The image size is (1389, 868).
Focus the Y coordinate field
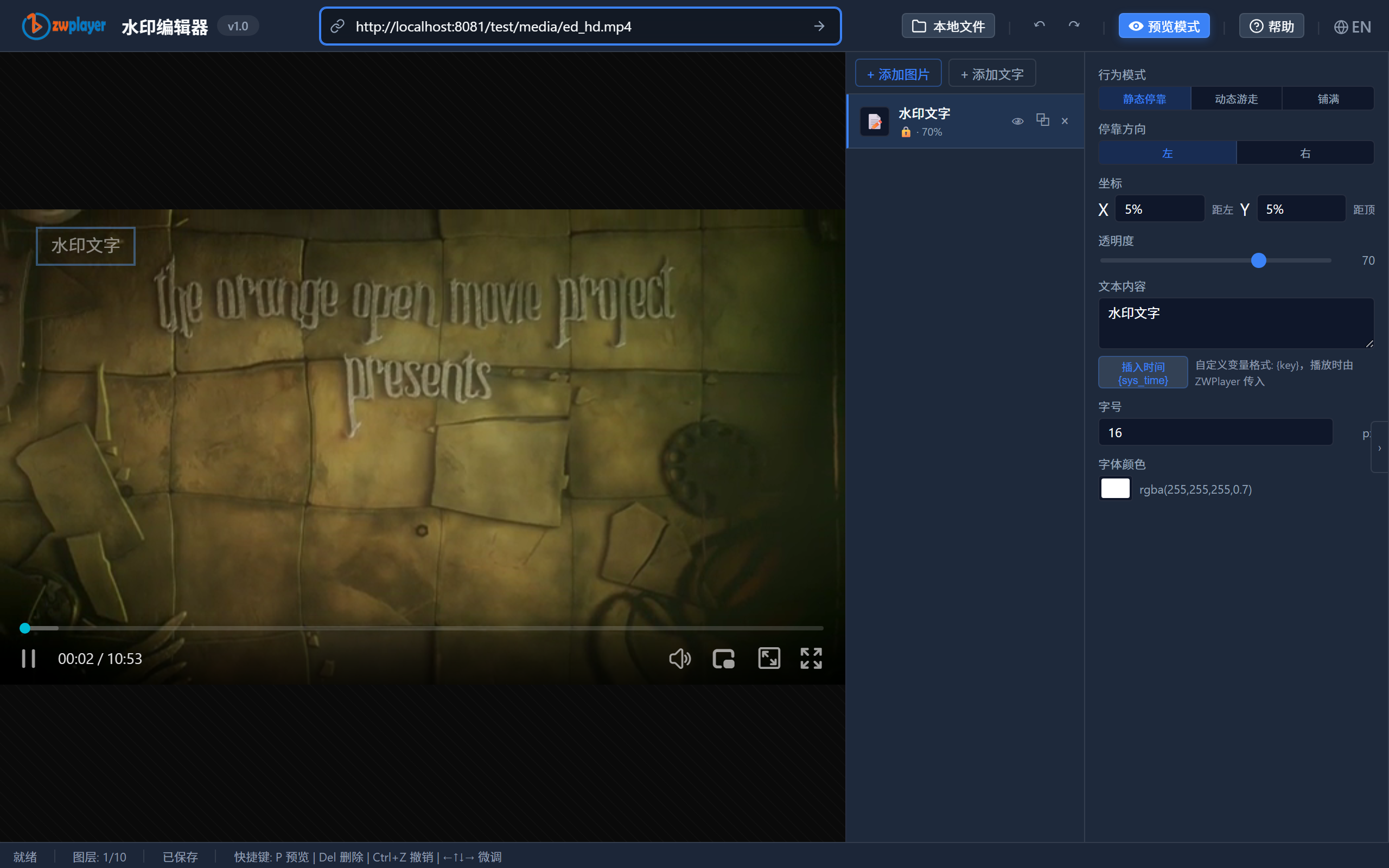click(1301, 209)
